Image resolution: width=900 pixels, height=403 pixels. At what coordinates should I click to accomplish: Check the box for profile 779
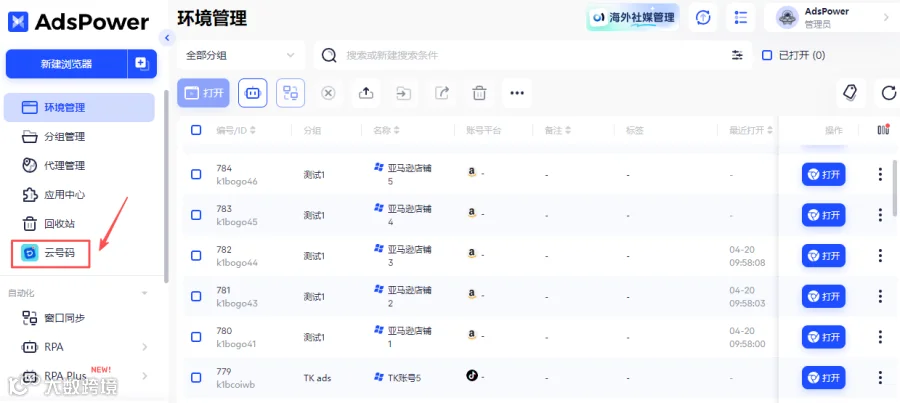pyautogui.click(x=196, y=378)
